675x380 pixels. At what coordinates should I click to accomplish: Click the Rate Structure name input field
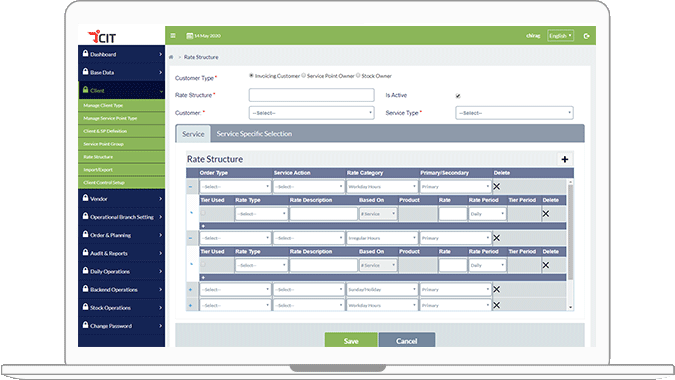click(x=311, y=95)
